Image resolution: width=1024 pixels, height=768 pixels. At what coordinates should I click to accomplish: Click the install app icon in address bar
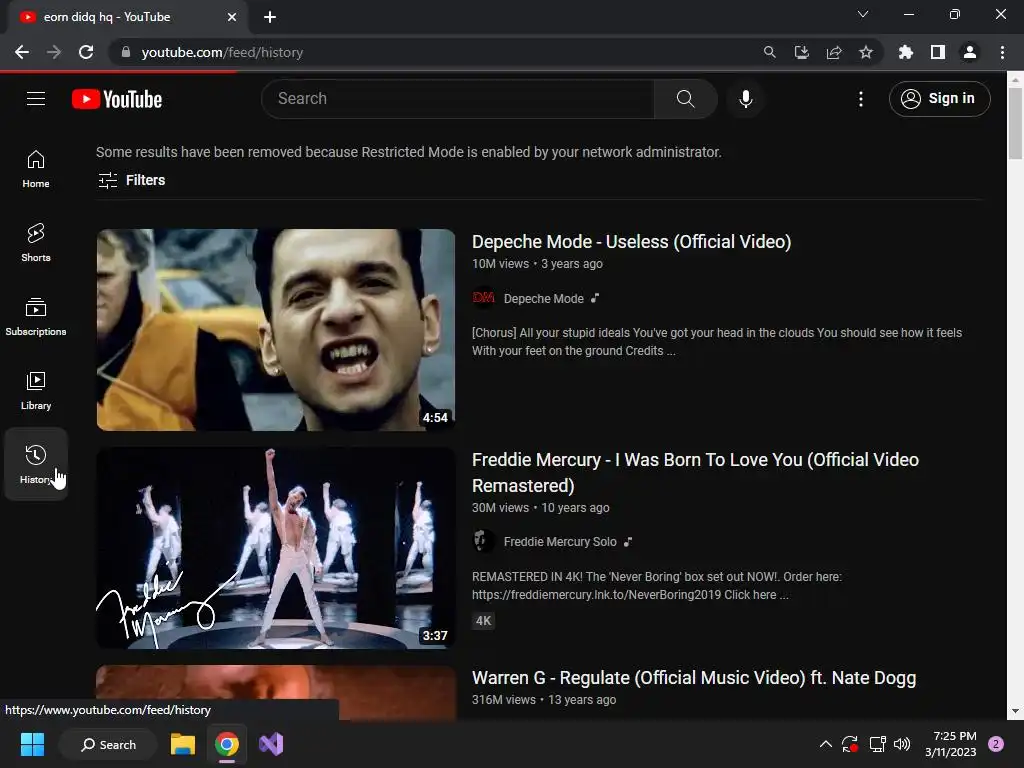801,52
